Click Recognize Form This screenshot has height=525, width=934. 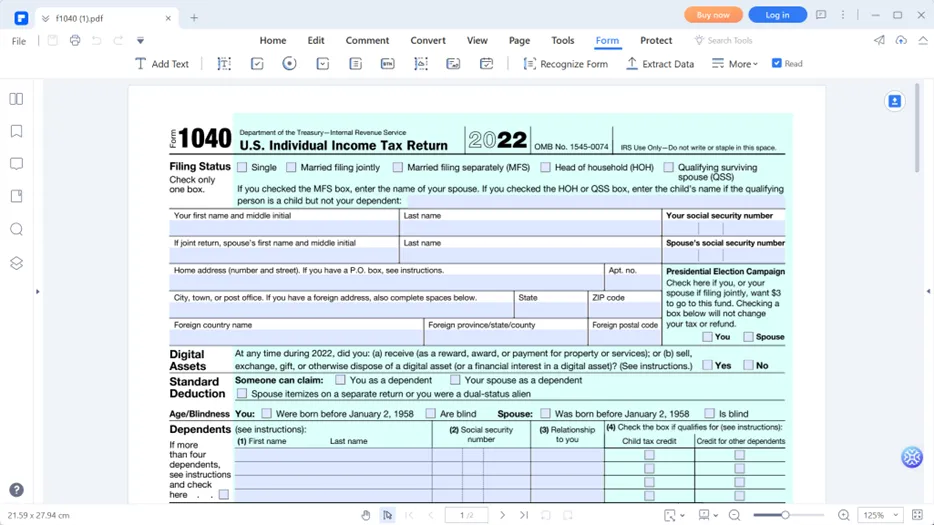tap(565, 64)
